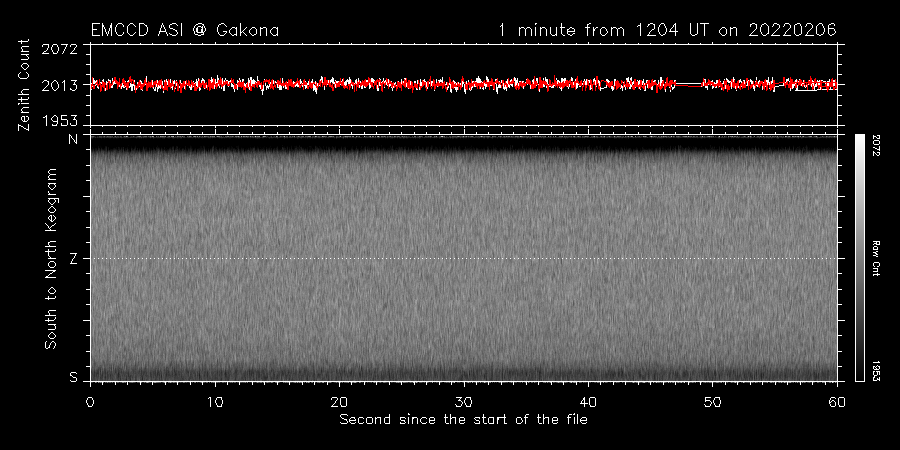Click 'Second since the start of the file' label
This screenshot has width=900, height=450.
(x=463, y=420)
